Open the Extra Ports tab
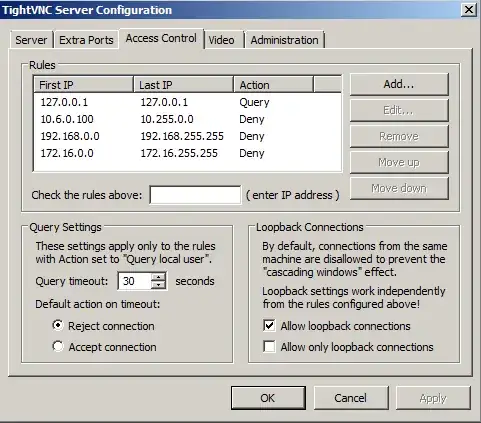The image size is (481, 423). coord(86,40)
